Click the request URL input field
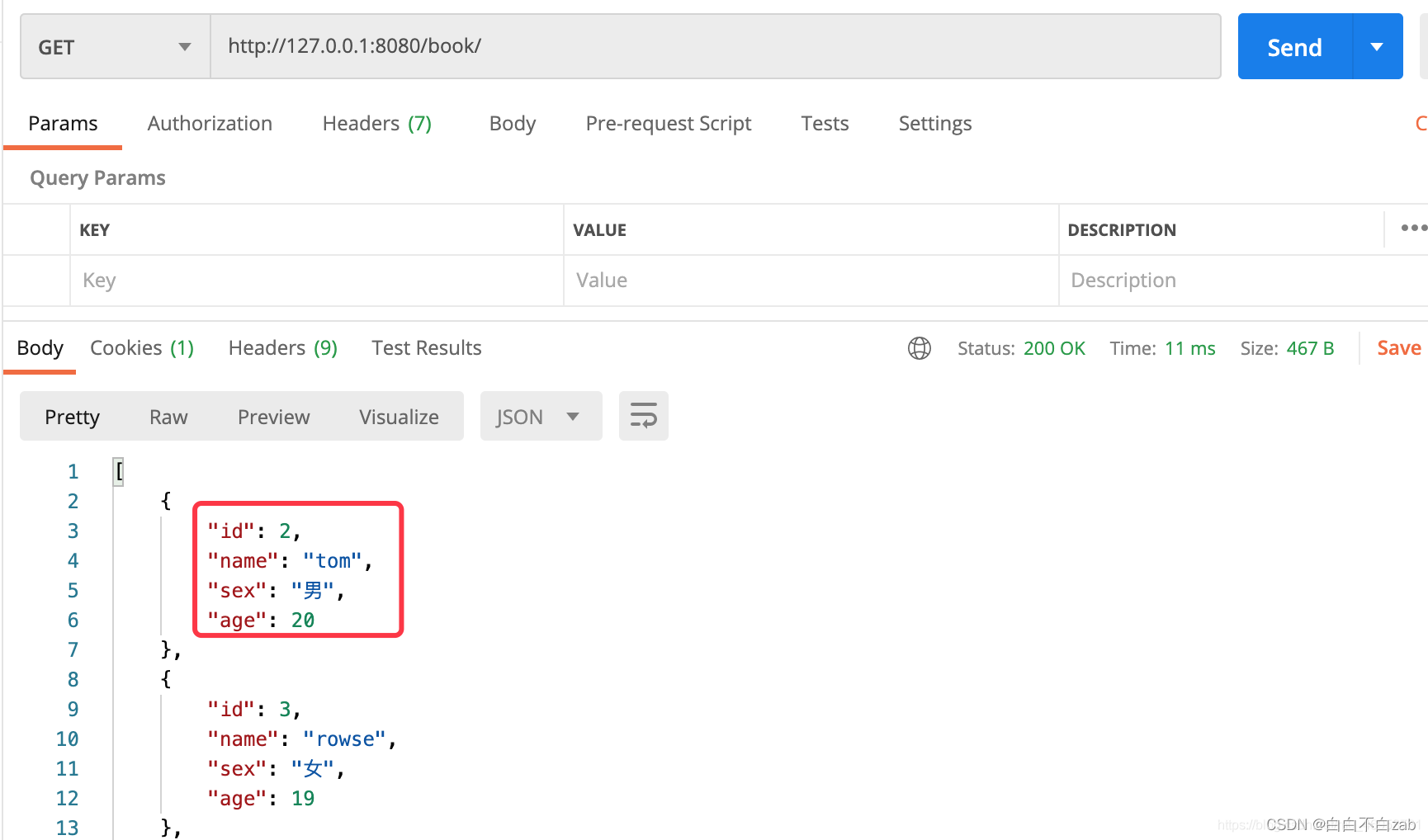This screenshot has width=1428, height=840. [x=716, y=46]
